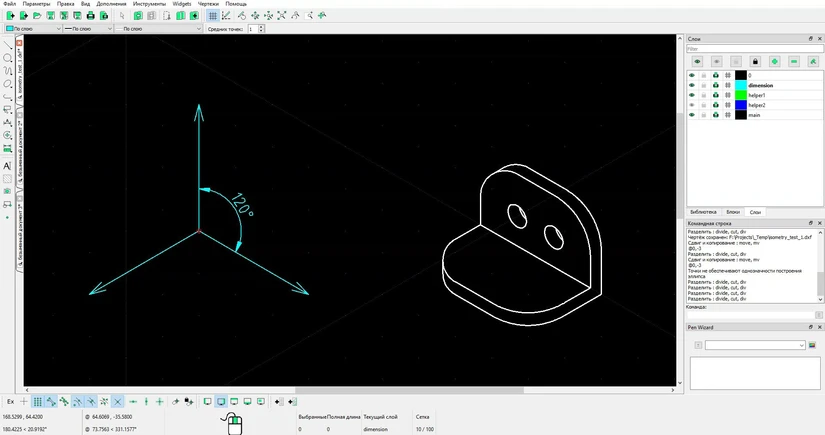
Task: Click lock relative zero position icon
Action: (x=189, y=401)
